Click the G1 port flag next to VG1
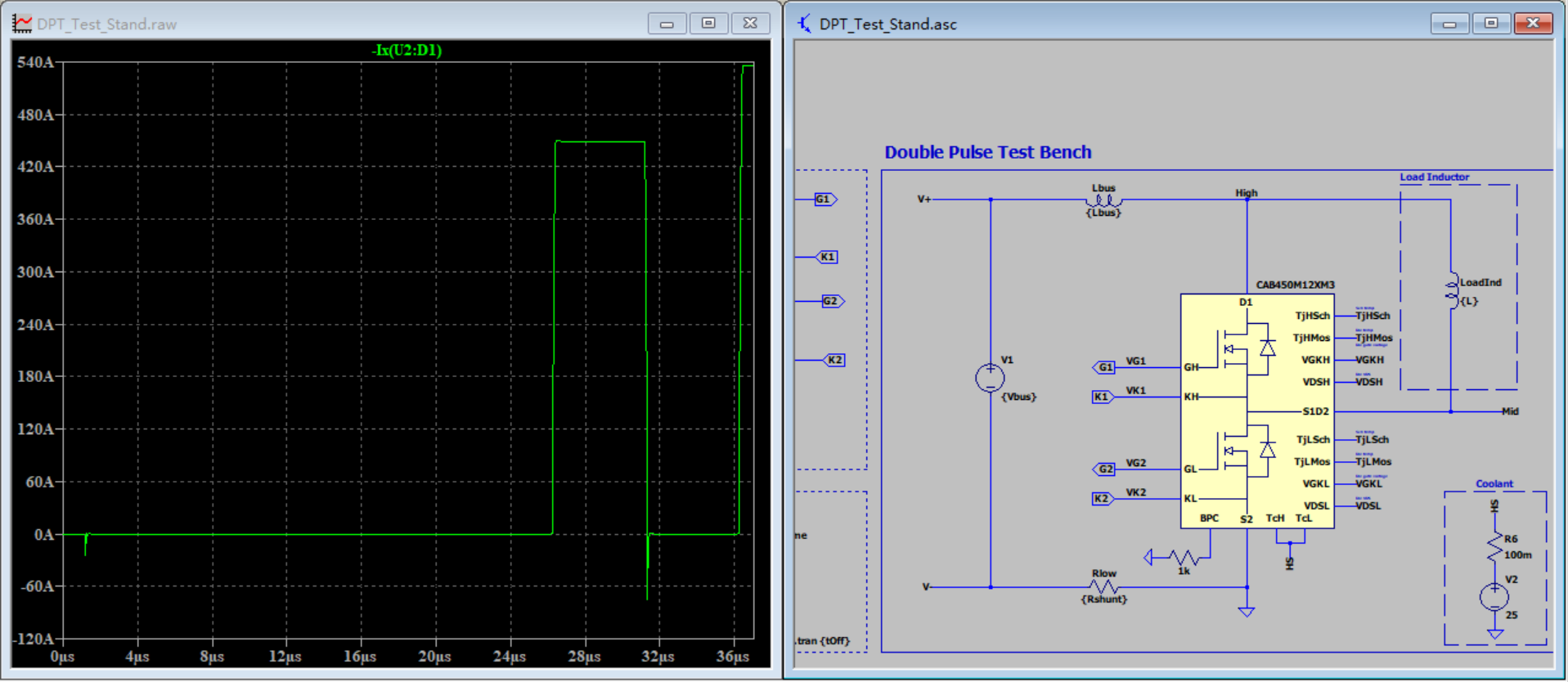Screen dimensions: 1568x682 (x=1104, y=367)
